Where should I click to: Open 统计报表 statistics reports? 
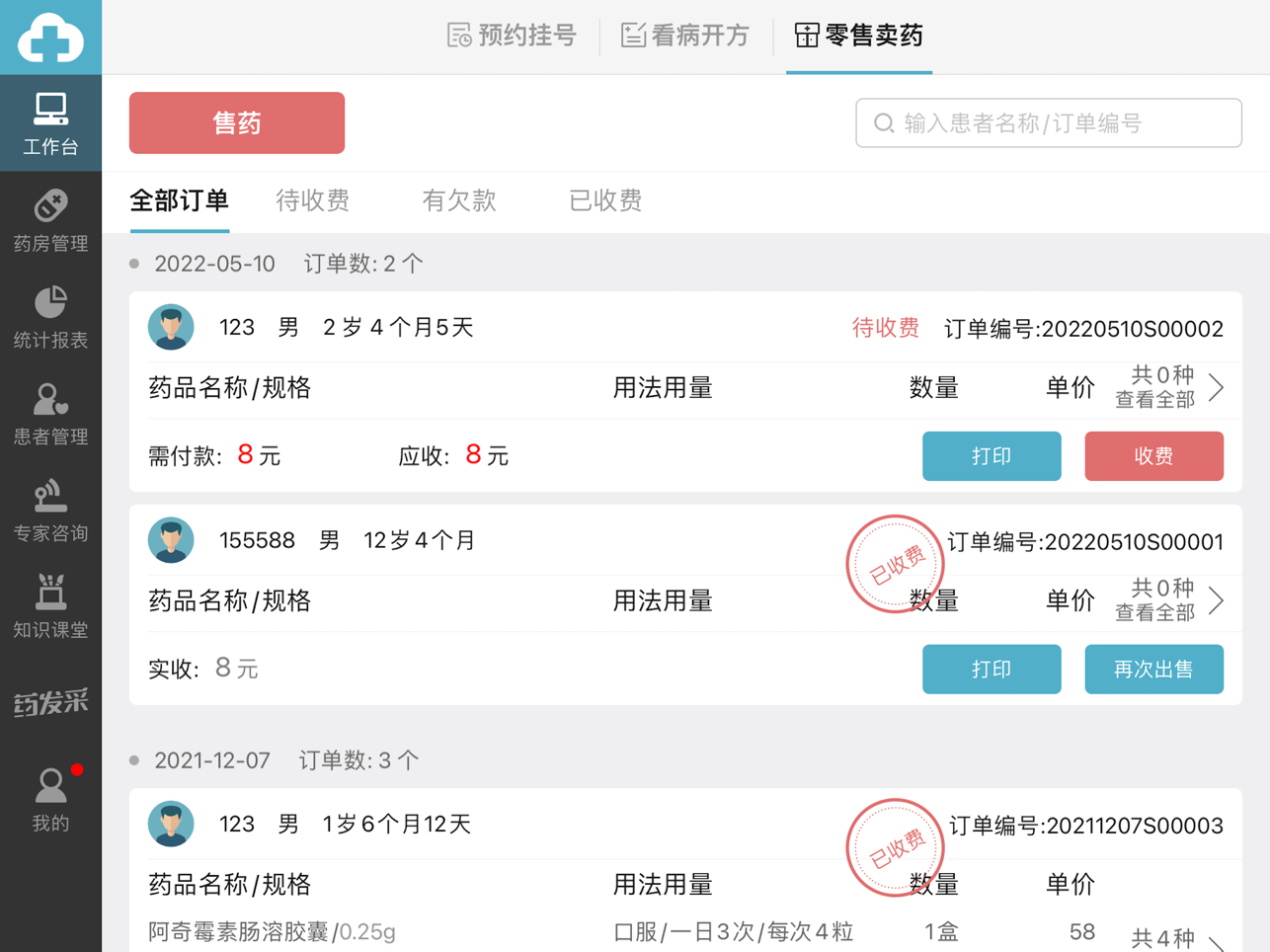50,317
